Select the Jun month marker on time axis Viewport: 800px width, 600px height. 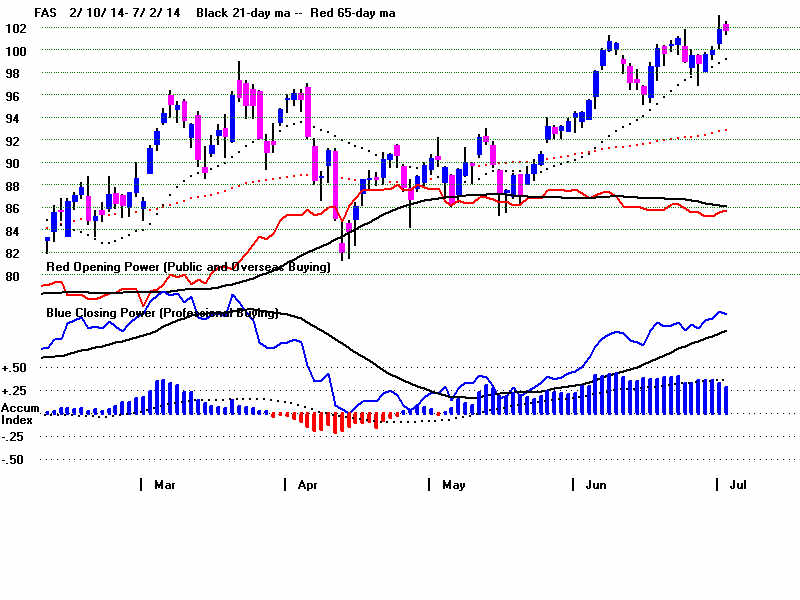pos(596,485)
